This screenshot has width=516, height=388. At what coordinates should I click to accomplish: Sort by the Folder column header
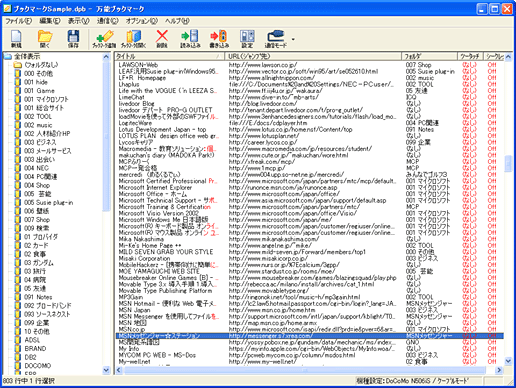(x=429, y=56)
